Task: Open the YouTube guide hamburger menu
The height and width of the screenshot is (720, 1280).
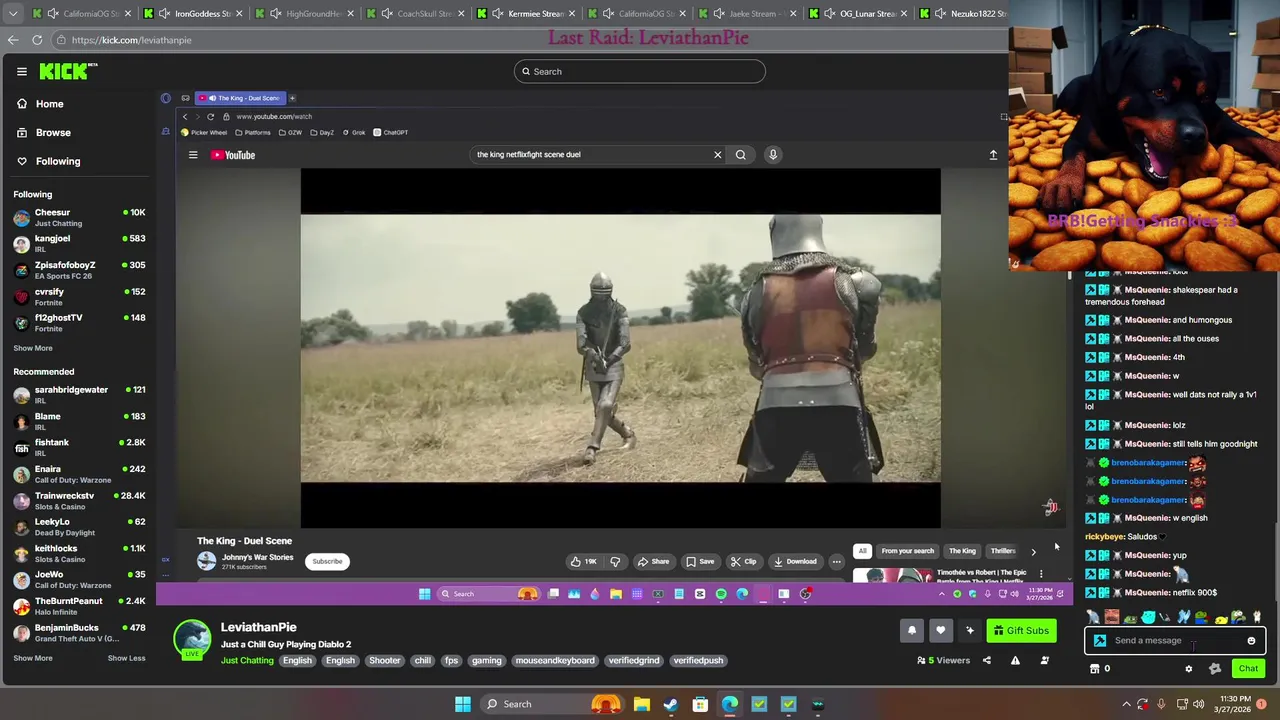Action: click(x=193, y=155)
